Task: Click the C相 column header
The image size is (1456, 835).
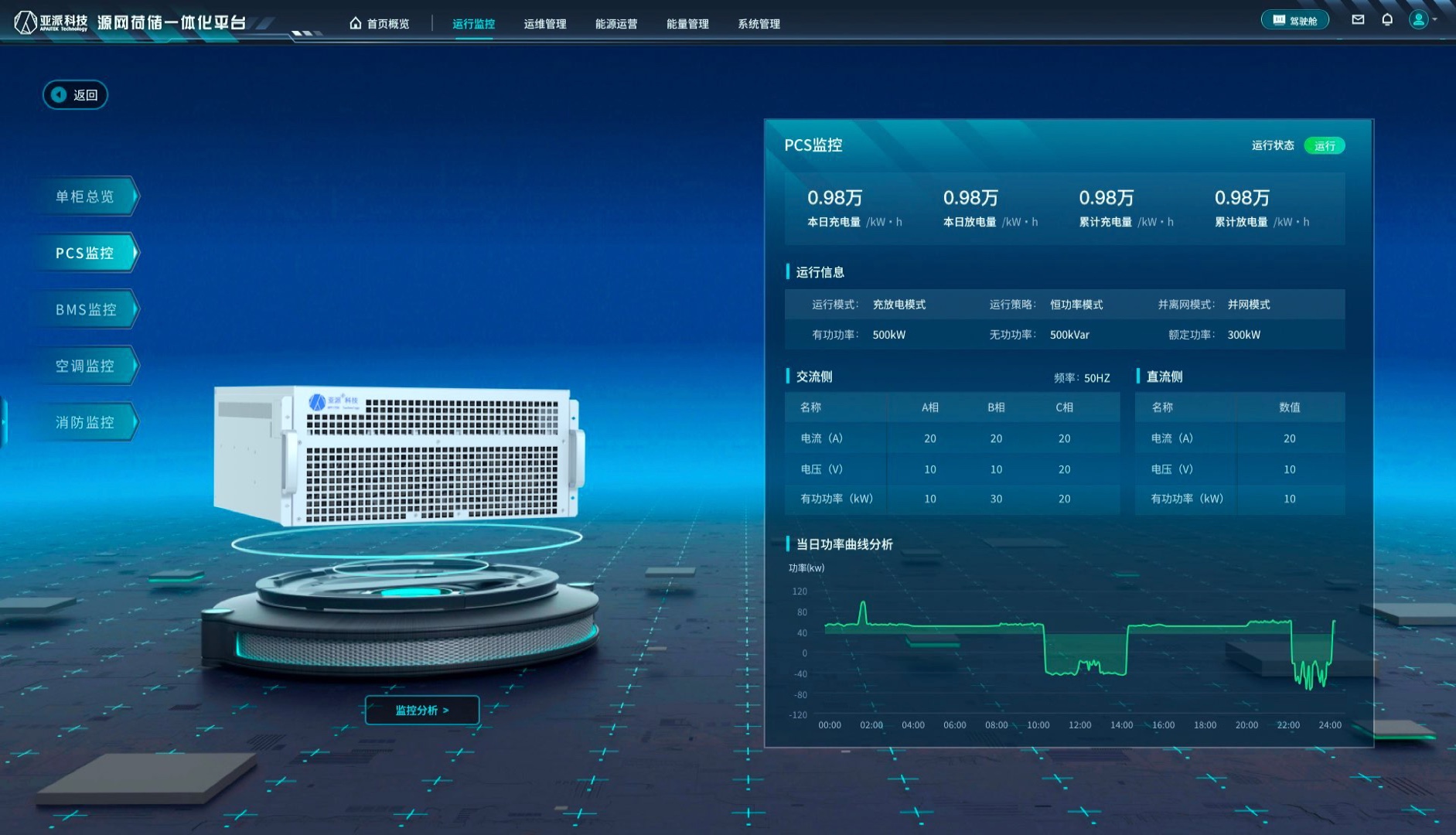Action: [x=1065, y=407]
